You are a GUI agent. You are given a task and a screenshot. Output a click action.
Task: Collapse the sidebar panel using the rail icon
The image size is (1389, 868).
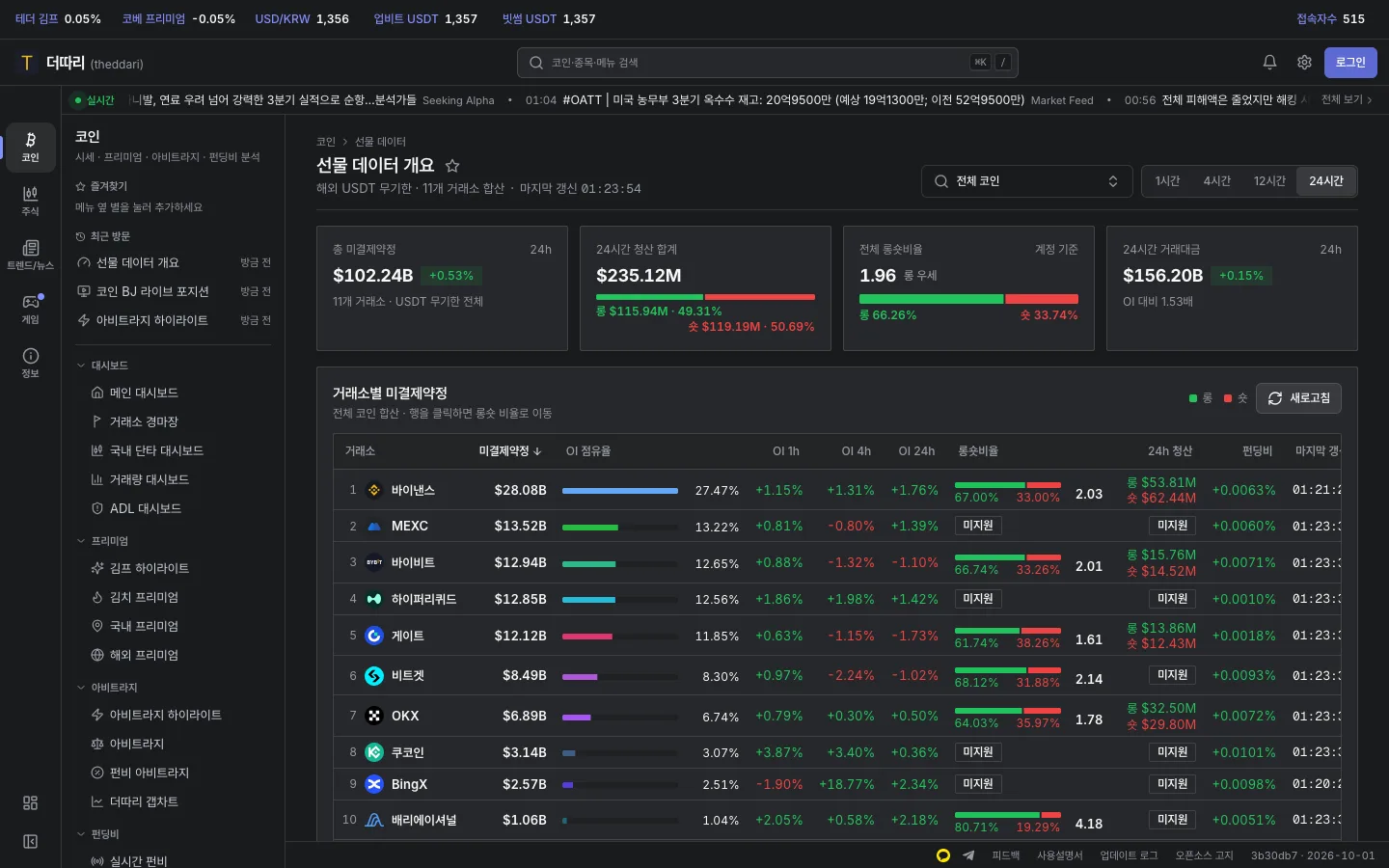point(30,842)
